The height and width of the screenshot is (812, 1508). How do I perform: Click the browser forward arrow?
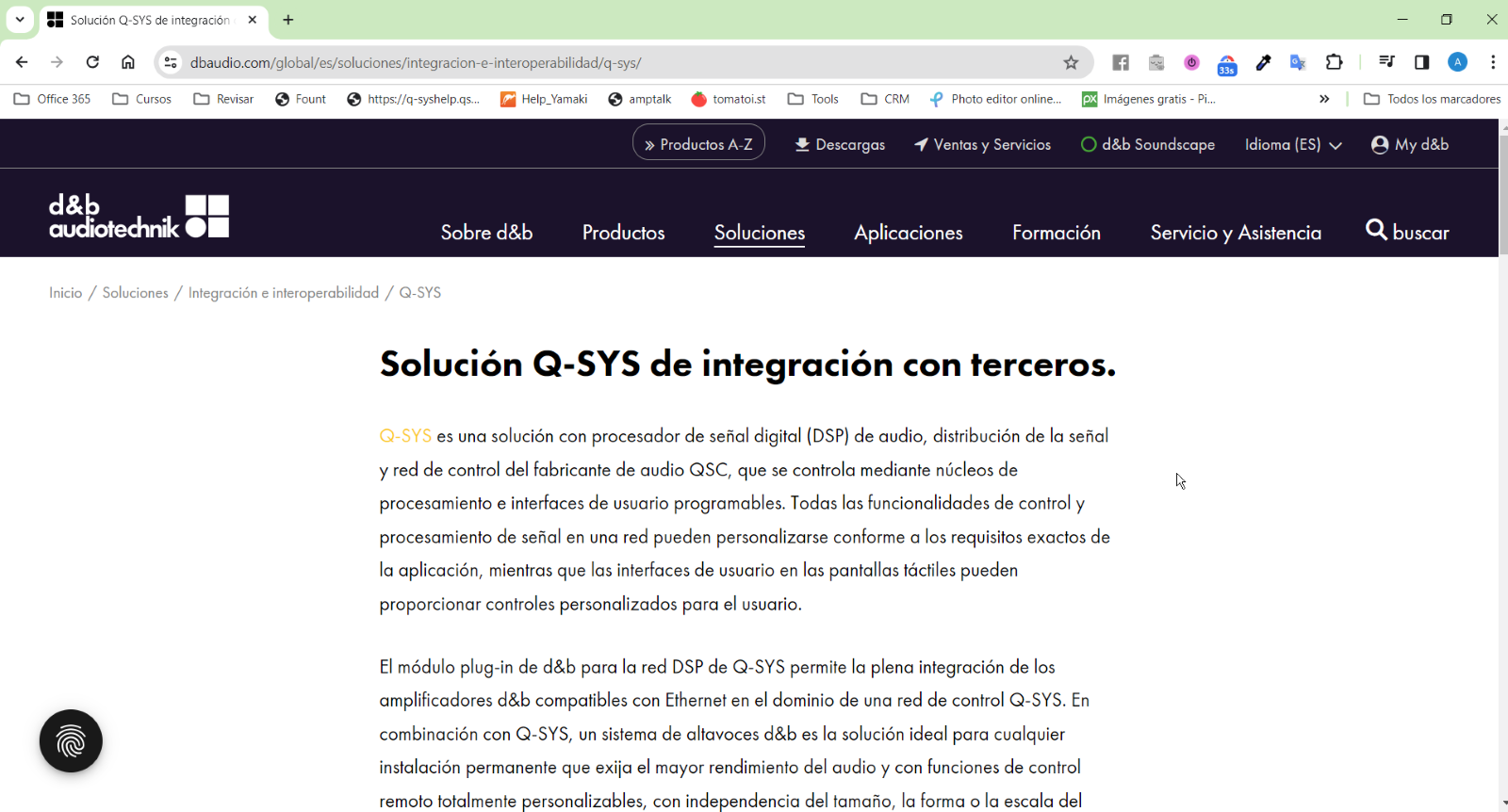pyautogui.click(x=57, y=62)
